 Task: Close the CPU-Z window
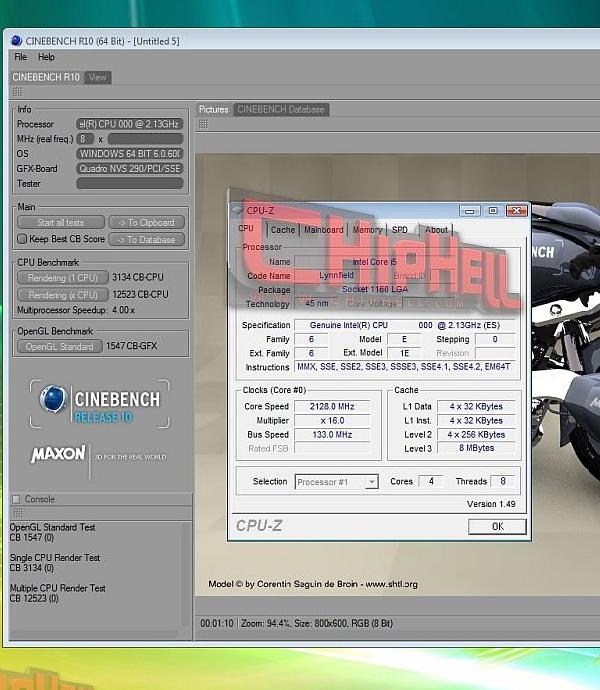[517, 211]
